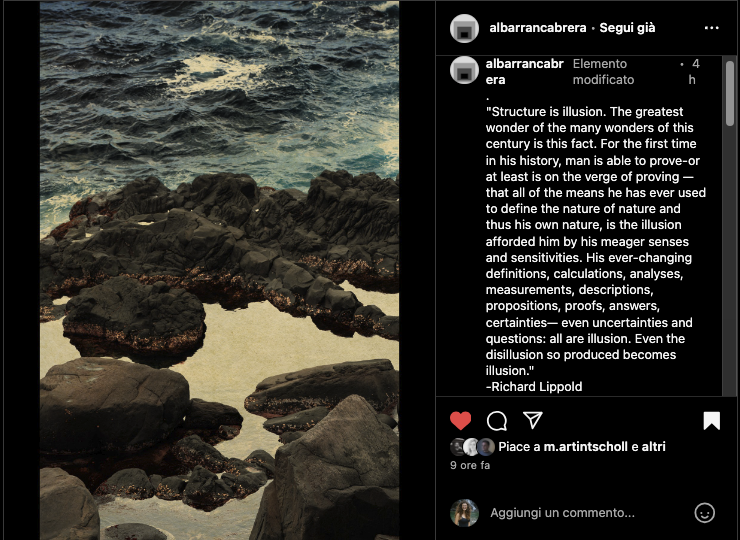Click the 9 ore fa timestamp
This screenshot has height=540, width=740.
470,465
